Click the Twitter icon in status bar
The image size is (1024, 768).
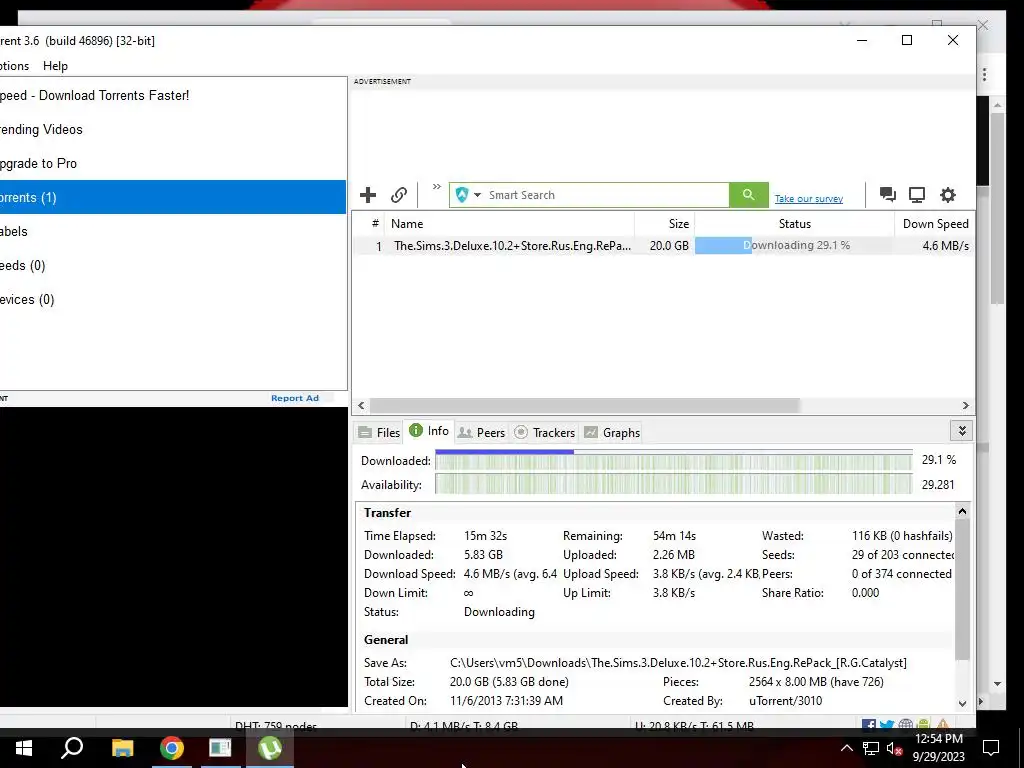[x=887, y=724]
